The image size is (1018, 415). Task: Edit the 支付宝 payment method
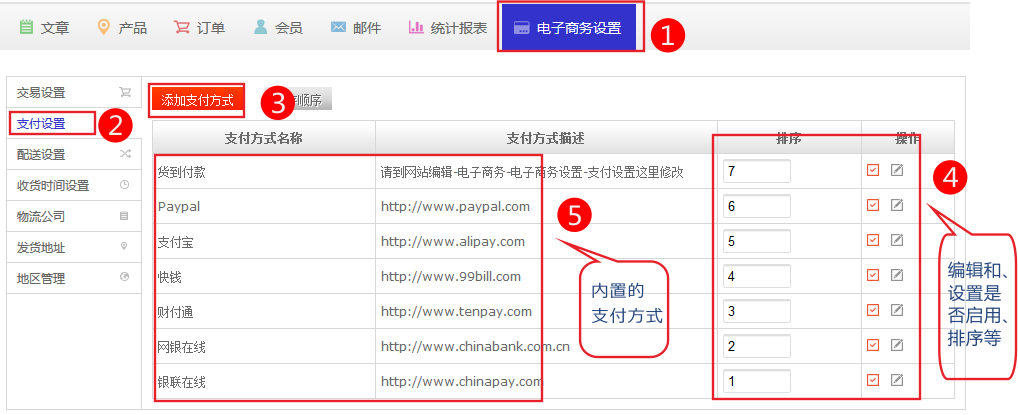click(897, 240)
